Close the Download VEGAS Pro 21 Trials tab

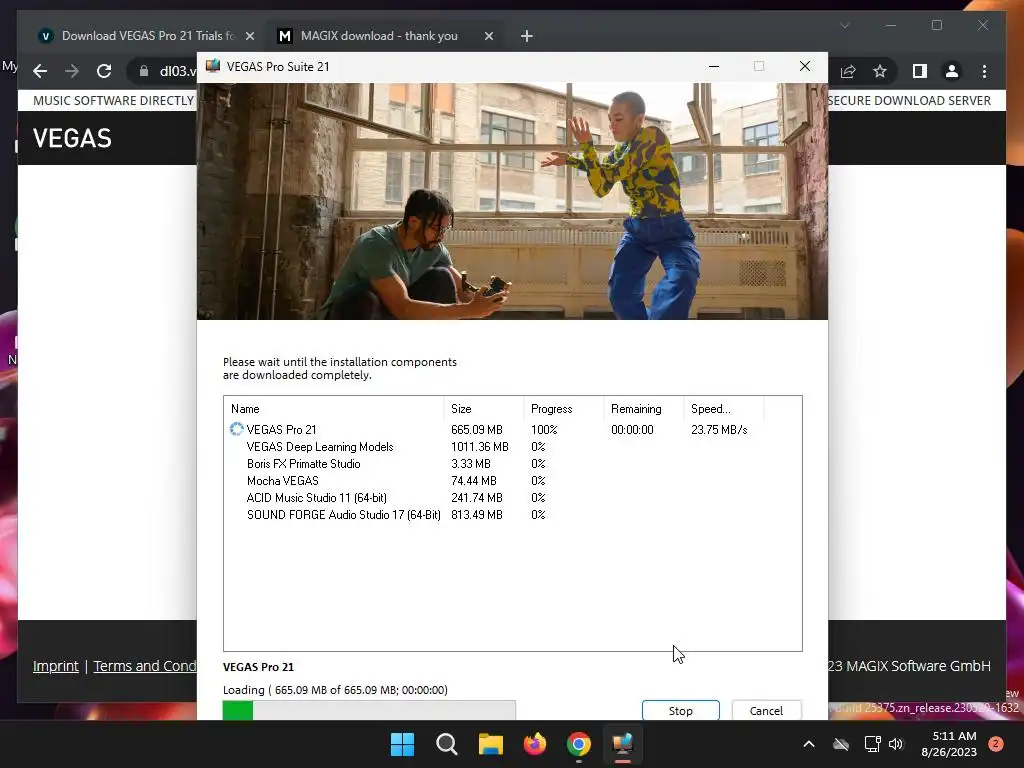pyautogui.click(x=249, y=36)
